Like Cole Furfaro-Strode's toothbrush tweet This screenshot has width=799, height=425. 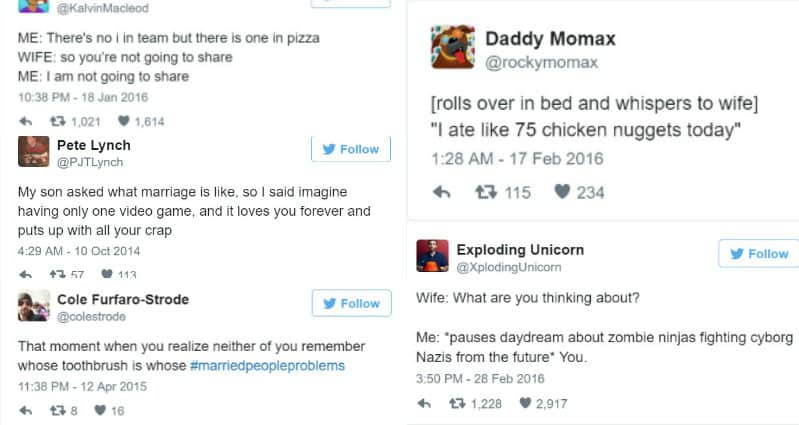100,410
